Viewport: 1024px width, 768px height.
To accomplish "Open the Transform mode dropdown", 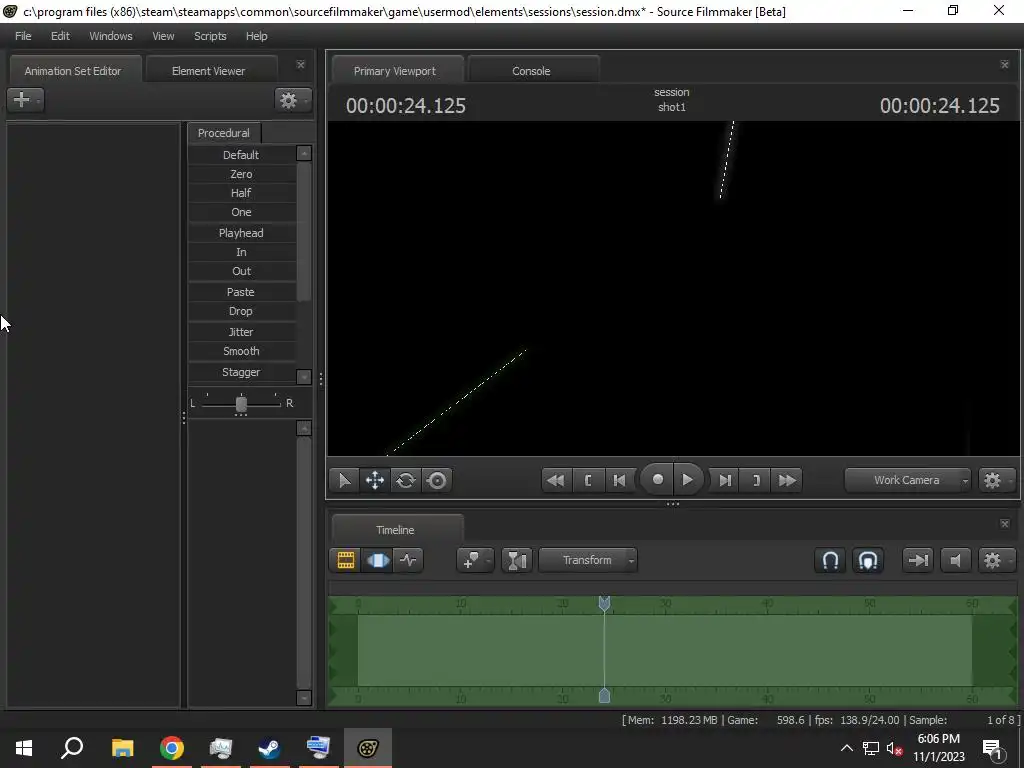I will (x=588, y=560).
